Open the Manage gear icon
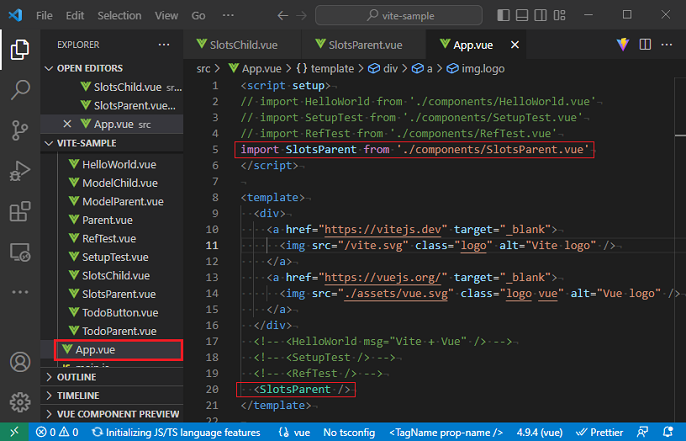Image resolution: width=686 pixels, height=441 pixels. 20,402
